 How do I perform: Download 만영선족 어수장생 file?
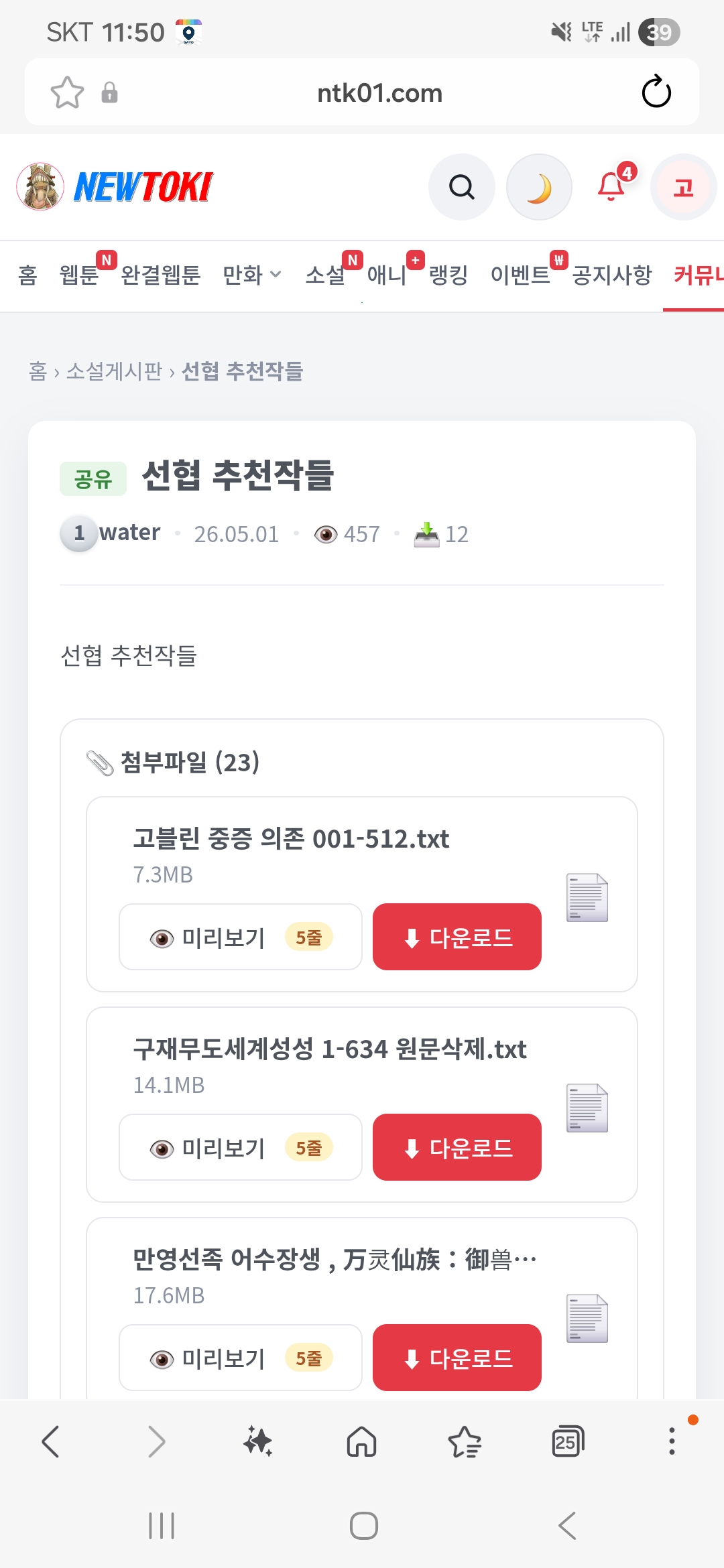tap(457, 1358)
